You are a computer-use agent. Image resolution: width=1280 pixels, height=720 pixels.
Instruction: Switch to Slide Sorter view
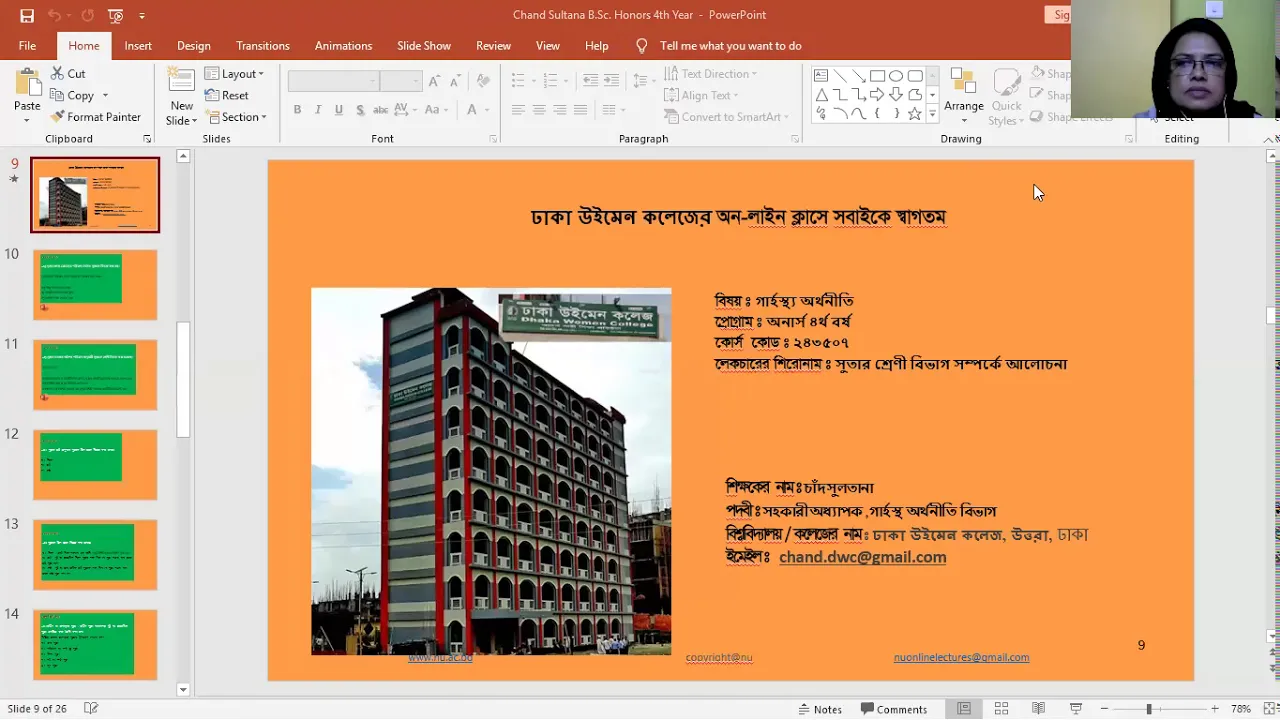tap(1001, 709)
